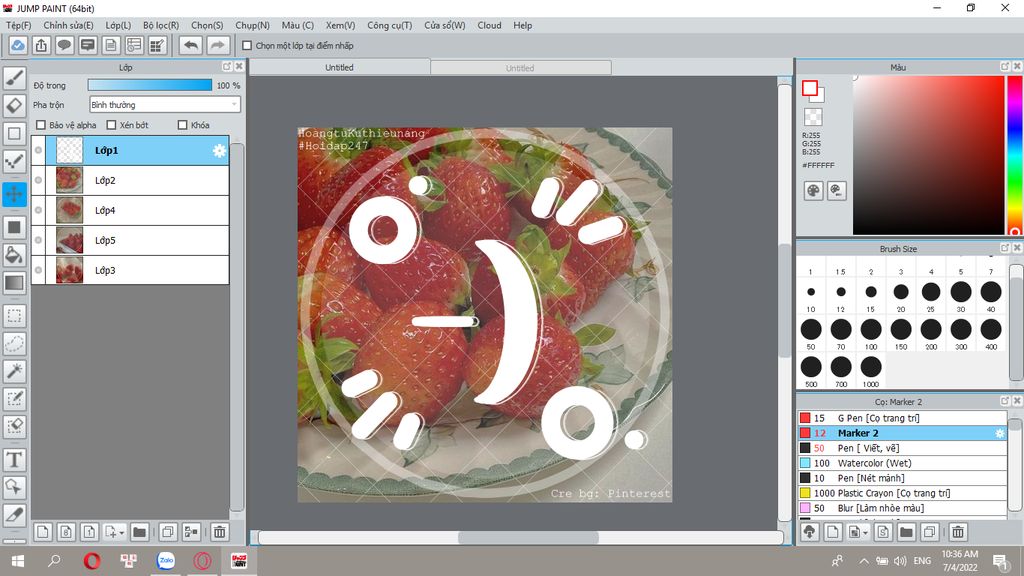This screenshot has height=576, width=1024.
Task: Open the Bộ lọc(R) menu
Action: point(161,25)
